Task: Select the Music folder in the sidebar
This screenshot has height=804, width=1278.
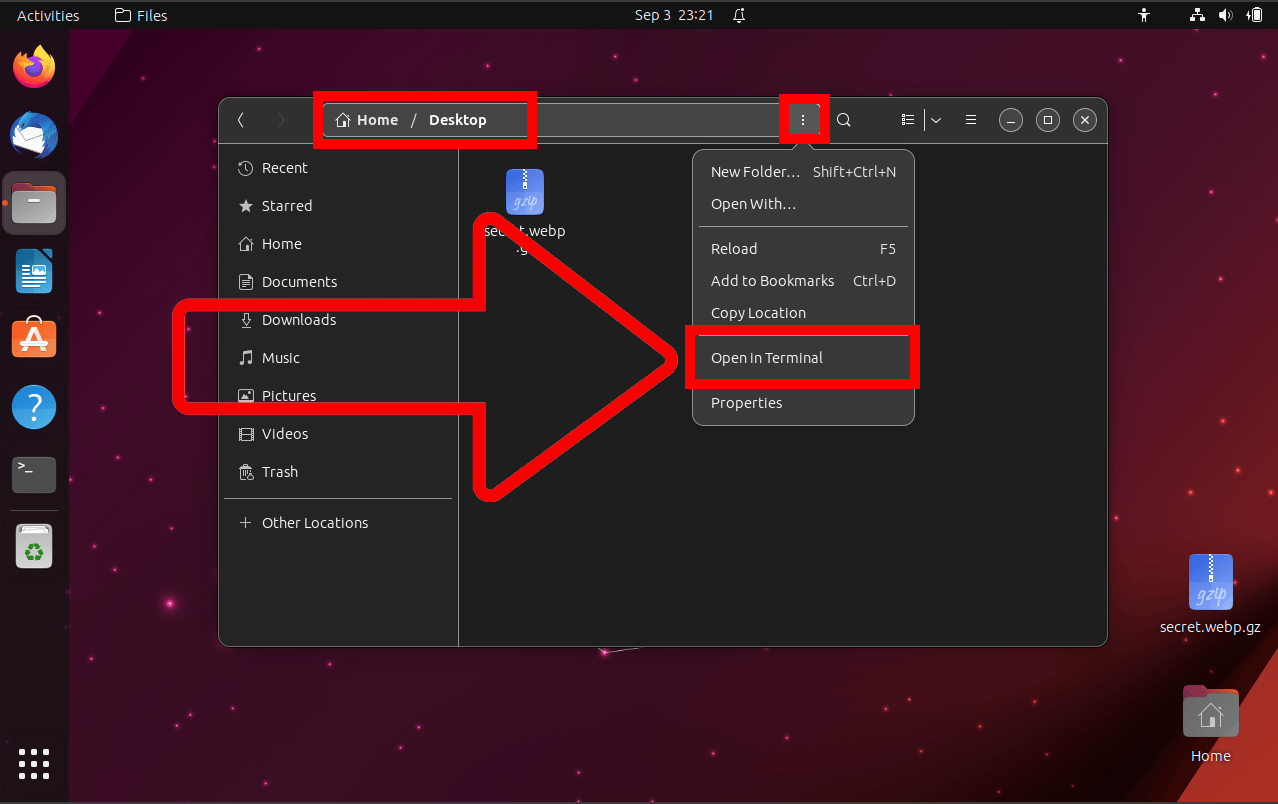Action: pos(281,357)
